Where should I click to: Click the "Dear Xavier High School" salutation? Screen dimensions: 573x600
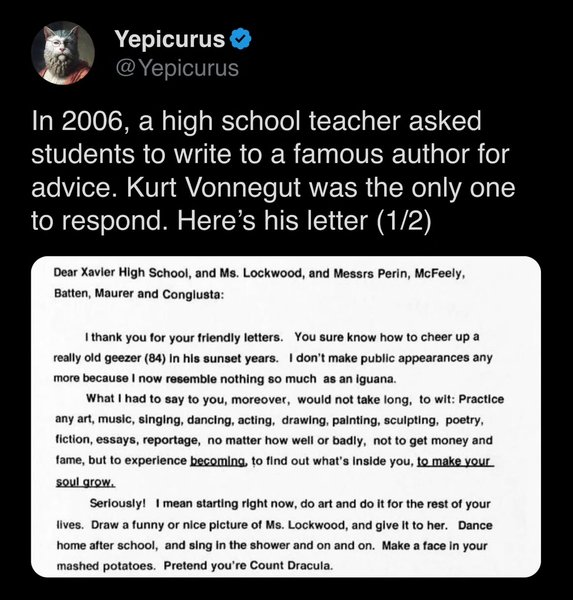[x=121, y=273]
